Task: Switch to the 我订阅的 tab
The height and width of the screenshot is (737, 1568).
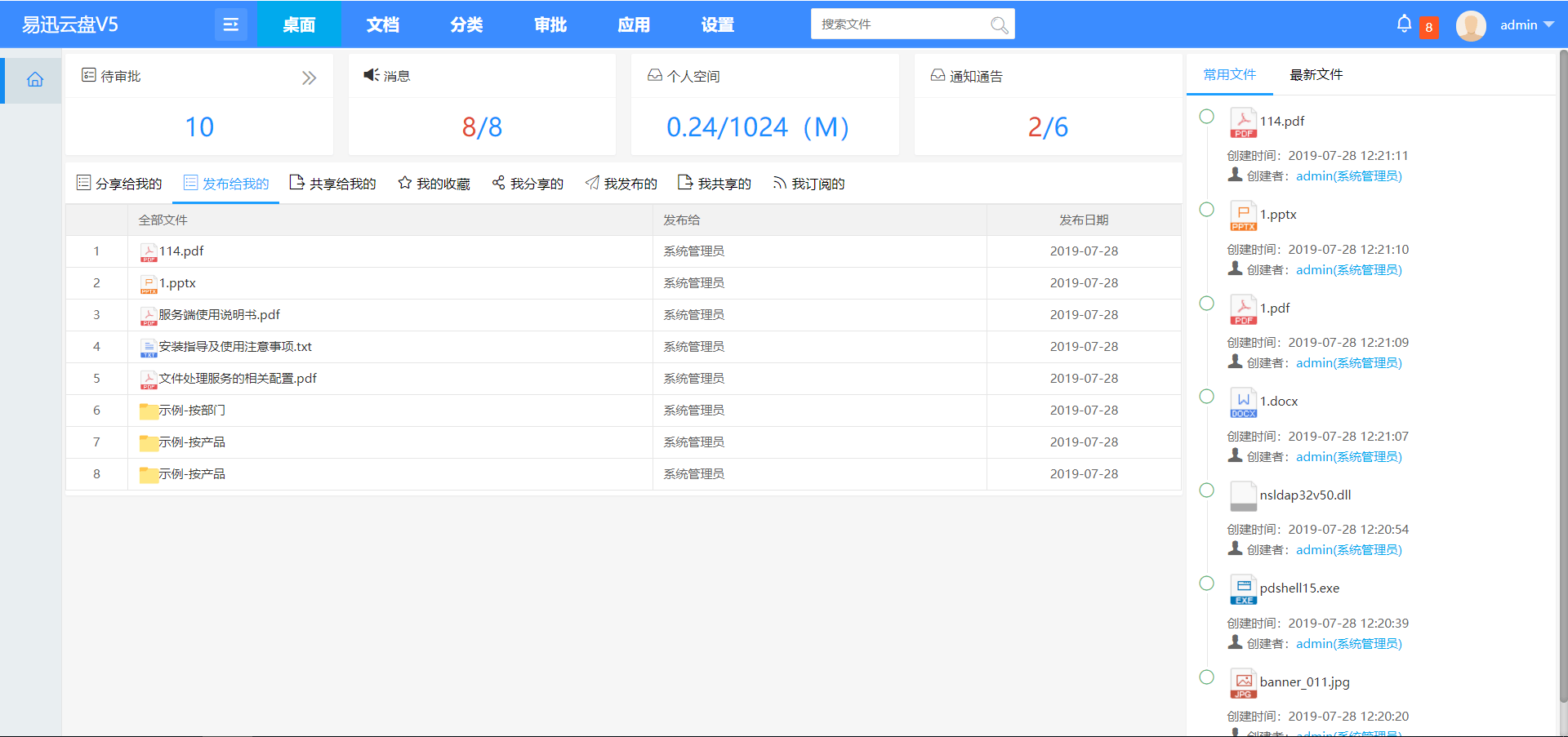Action: coord(808,184)
